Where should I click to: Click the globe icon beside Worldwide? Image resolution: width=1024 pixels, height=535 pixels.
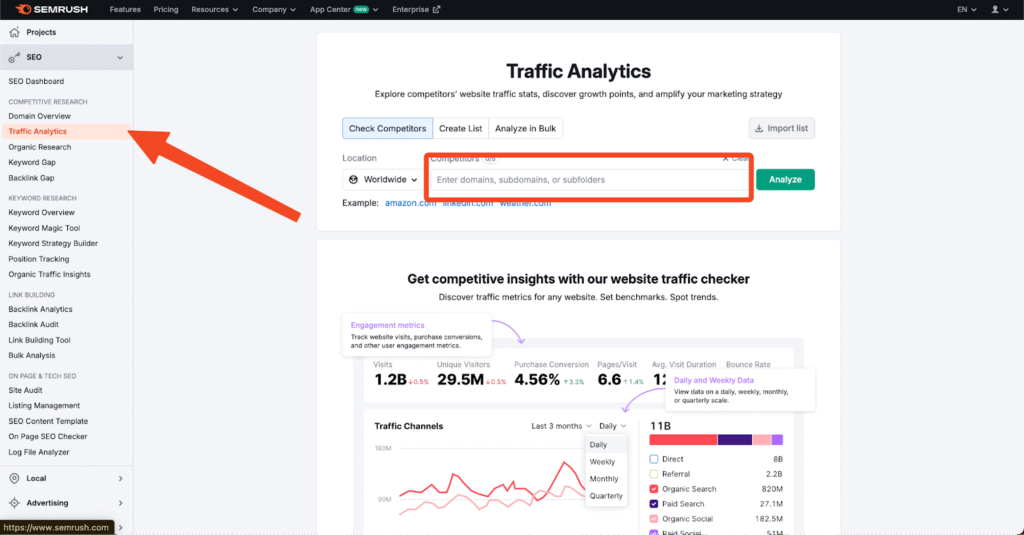354,180
